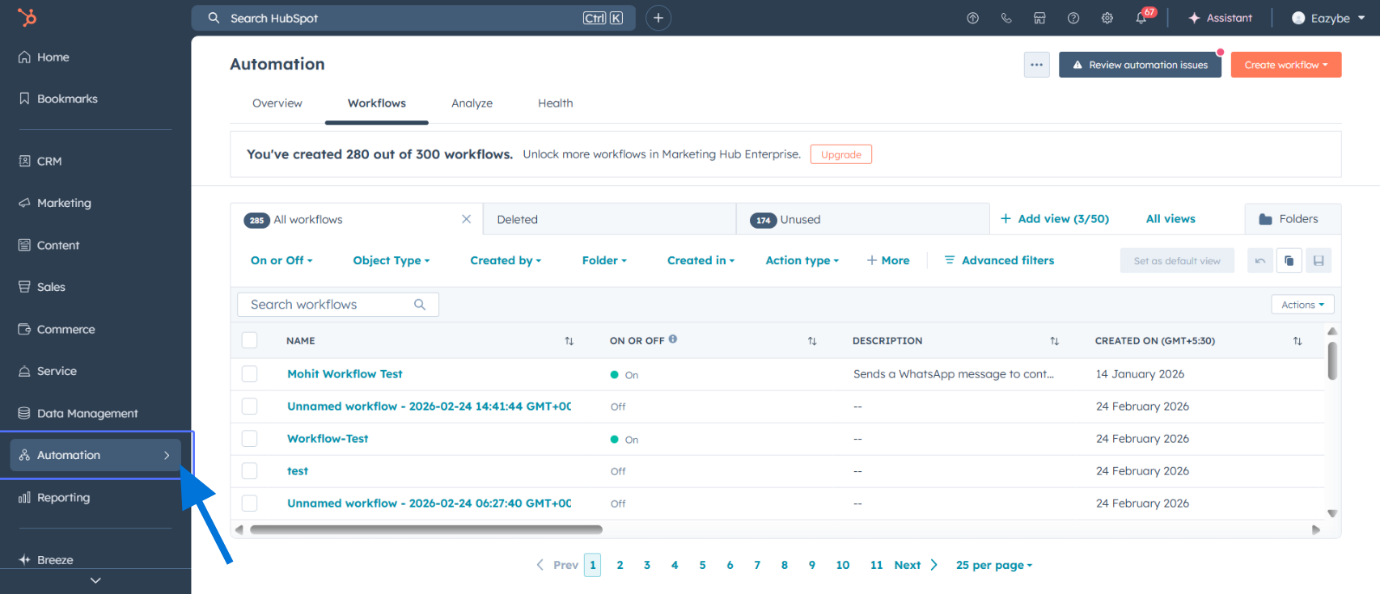Open the Deleted view tab
Viewport: 1380px width, 594px height.
click(x=609, y=220)
